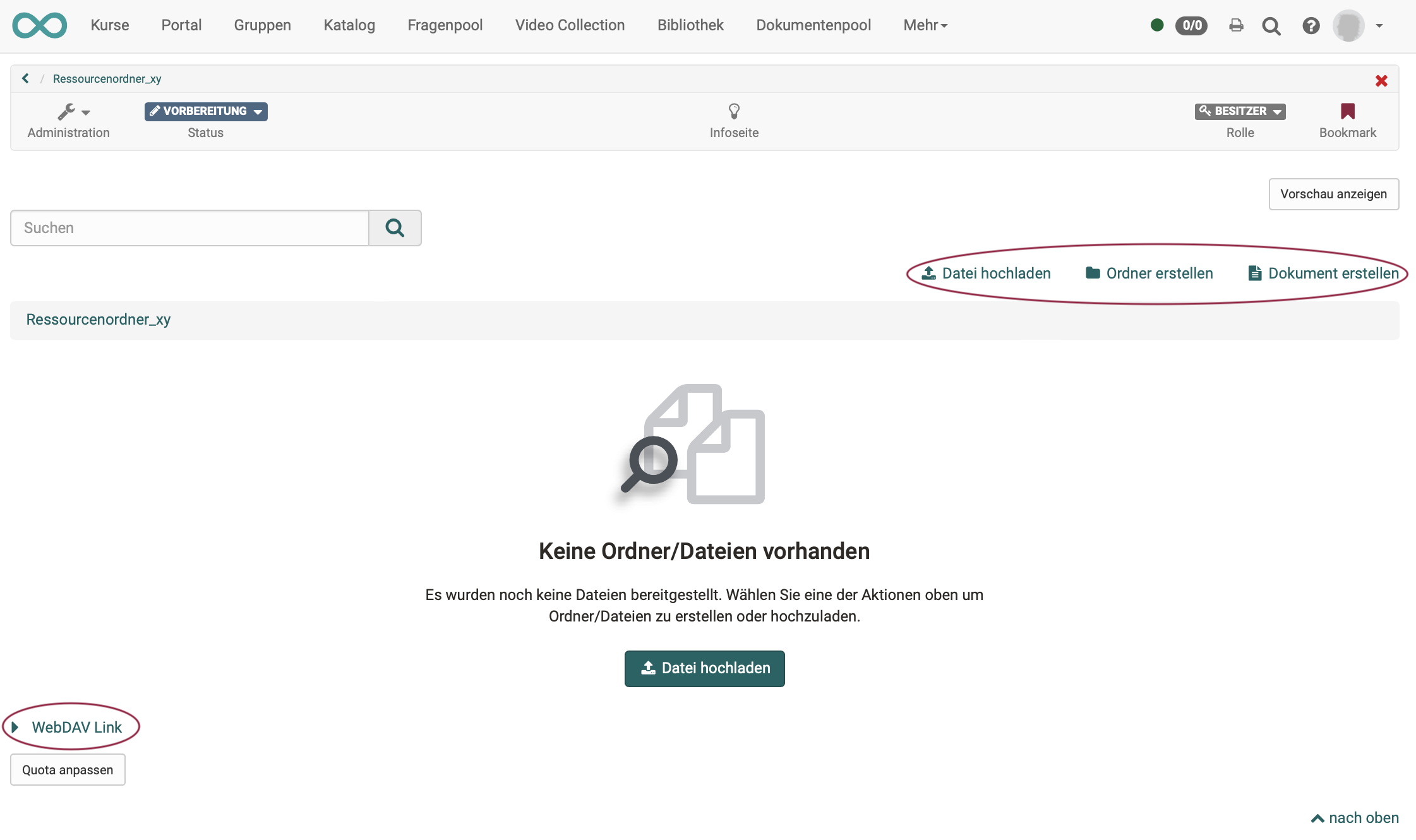Toggle the Bookmark flag
Screen dimensions: 1416x840
coord(1348,111)
